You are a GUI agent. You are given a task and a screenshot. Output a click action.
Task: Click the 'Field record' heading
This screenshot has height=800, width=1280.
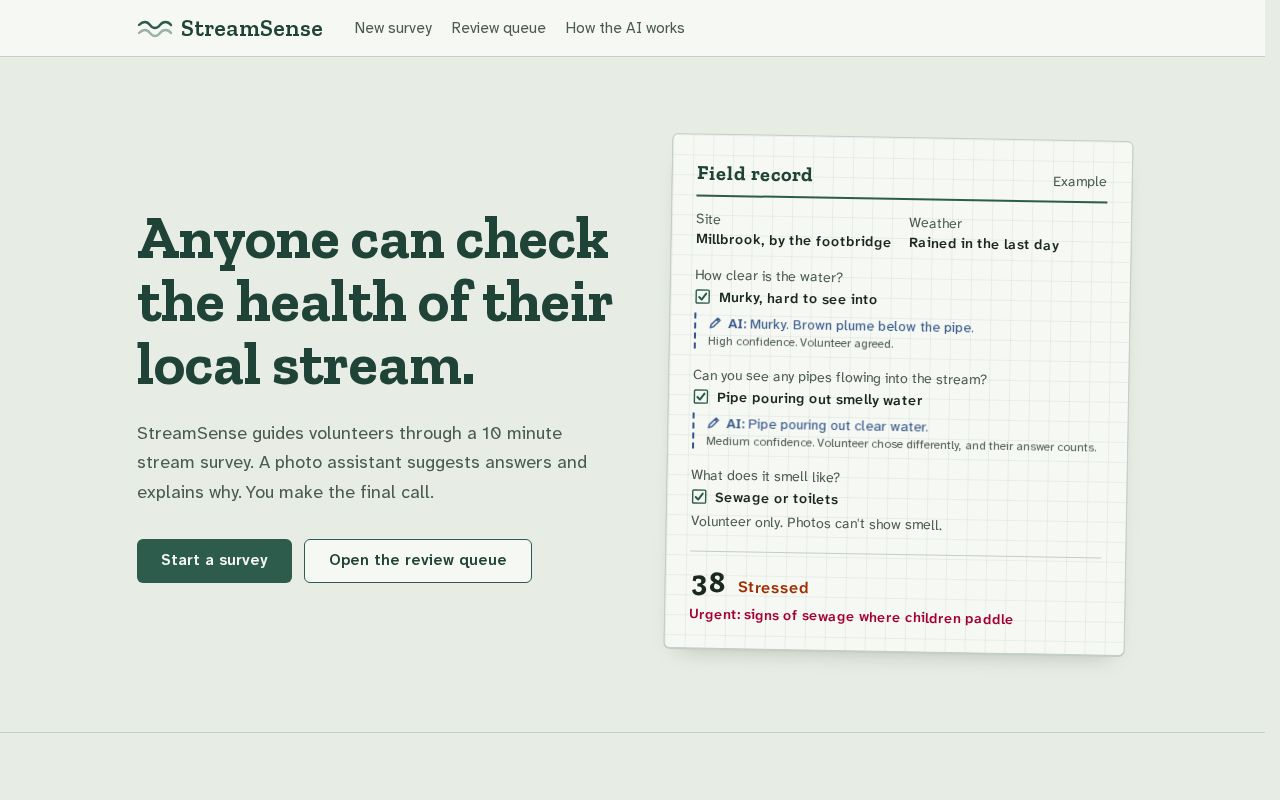click(x=755, y=174)
